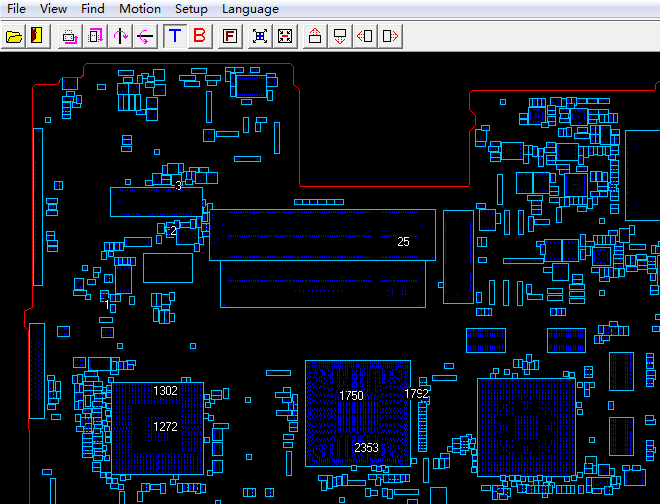Click the component label 3
This screenshot has height=504, width=660.
pos(178,186)
